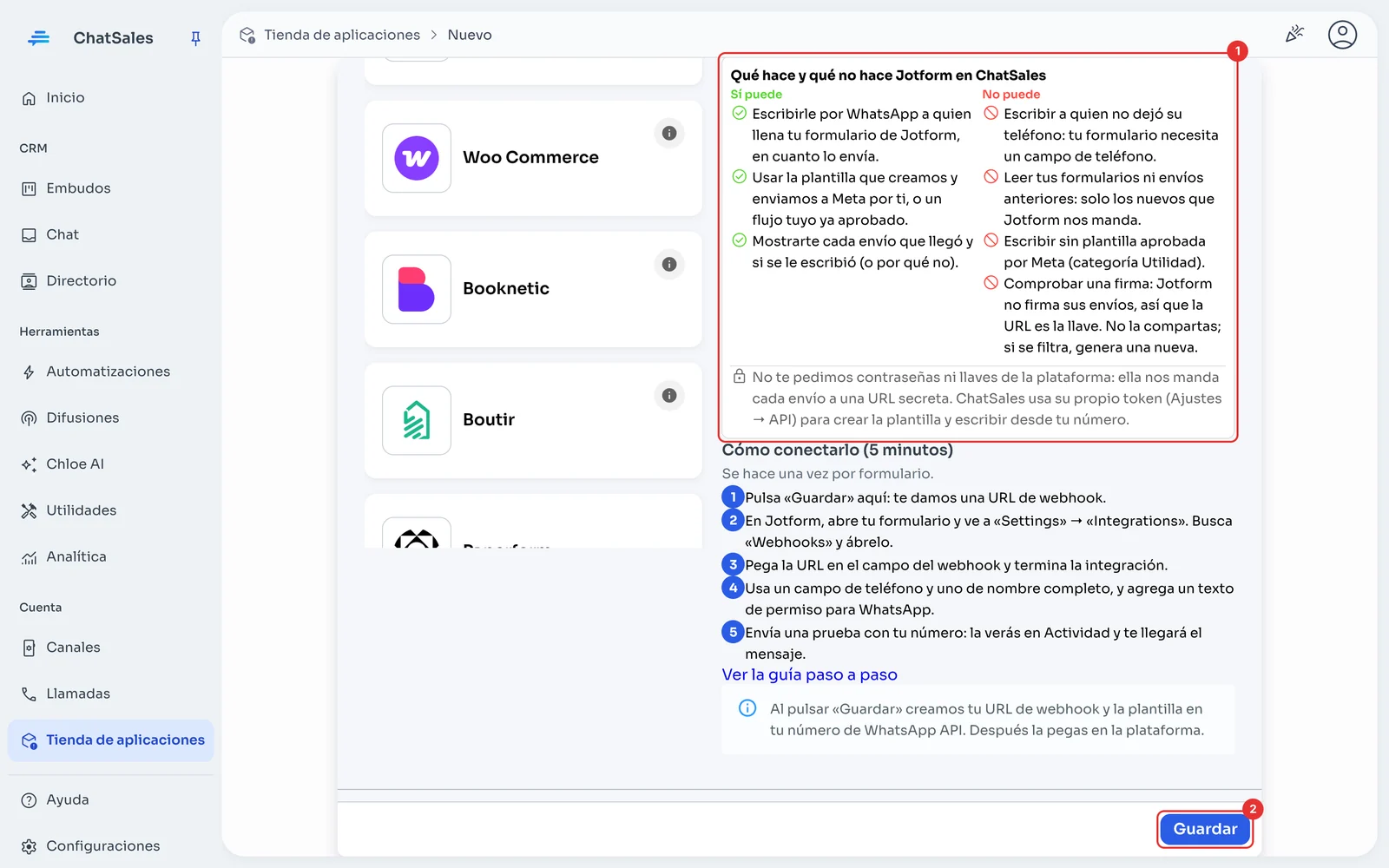The height and width of the screenshot is (868, 1389).
Task: Open Utilidades
Action: [110, 510]
